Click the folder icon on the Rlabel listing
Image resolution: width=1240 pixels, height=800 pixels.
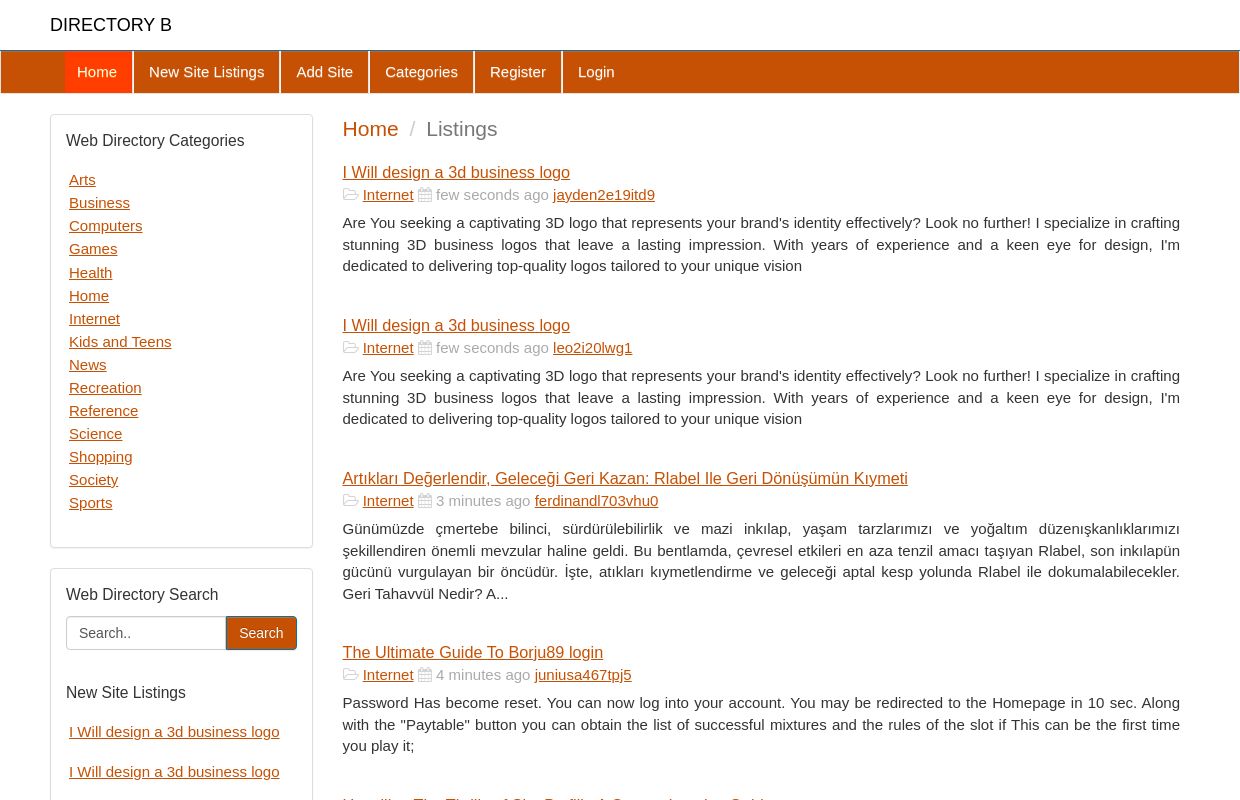click(x=351, y=500)
